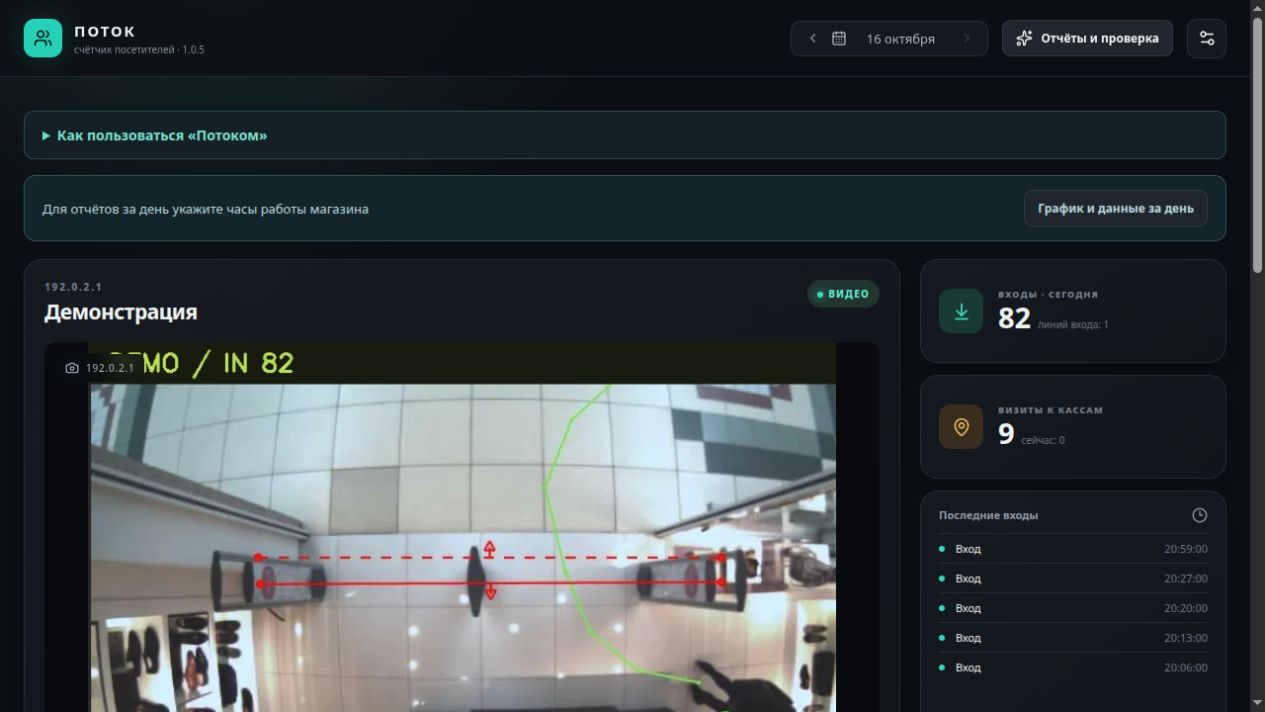Go to the previous day arrow
1265x712 pixels.
pyautogui.click(x=813, y=39)
